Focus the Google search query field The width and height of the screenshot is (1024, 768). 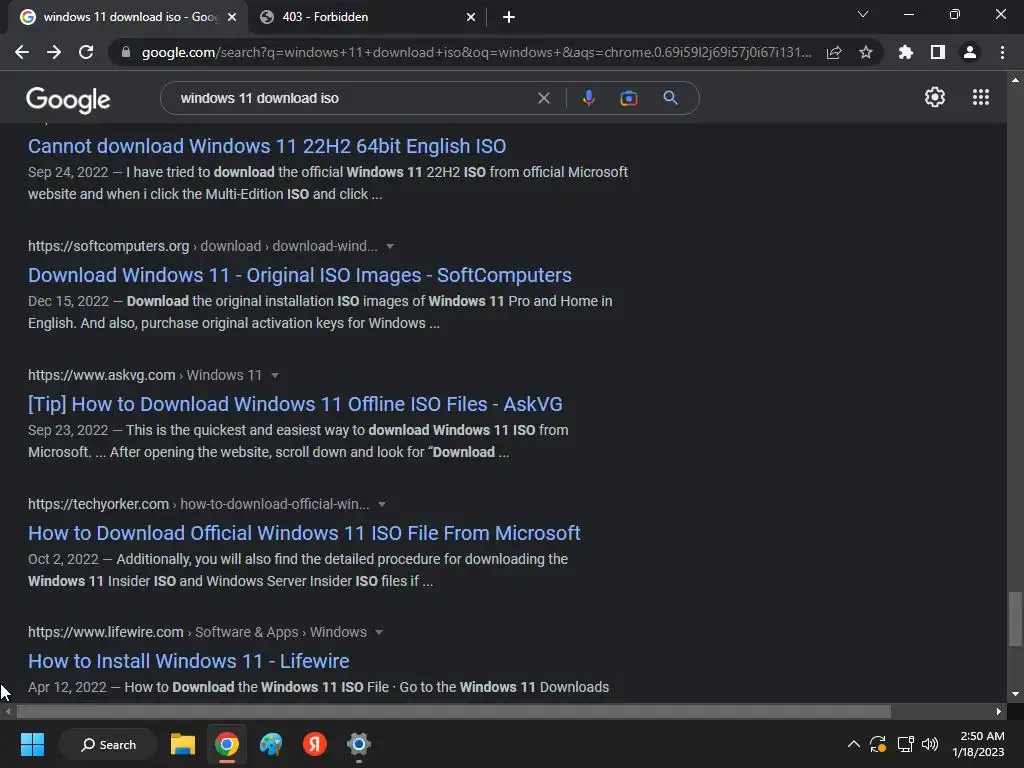353,98
